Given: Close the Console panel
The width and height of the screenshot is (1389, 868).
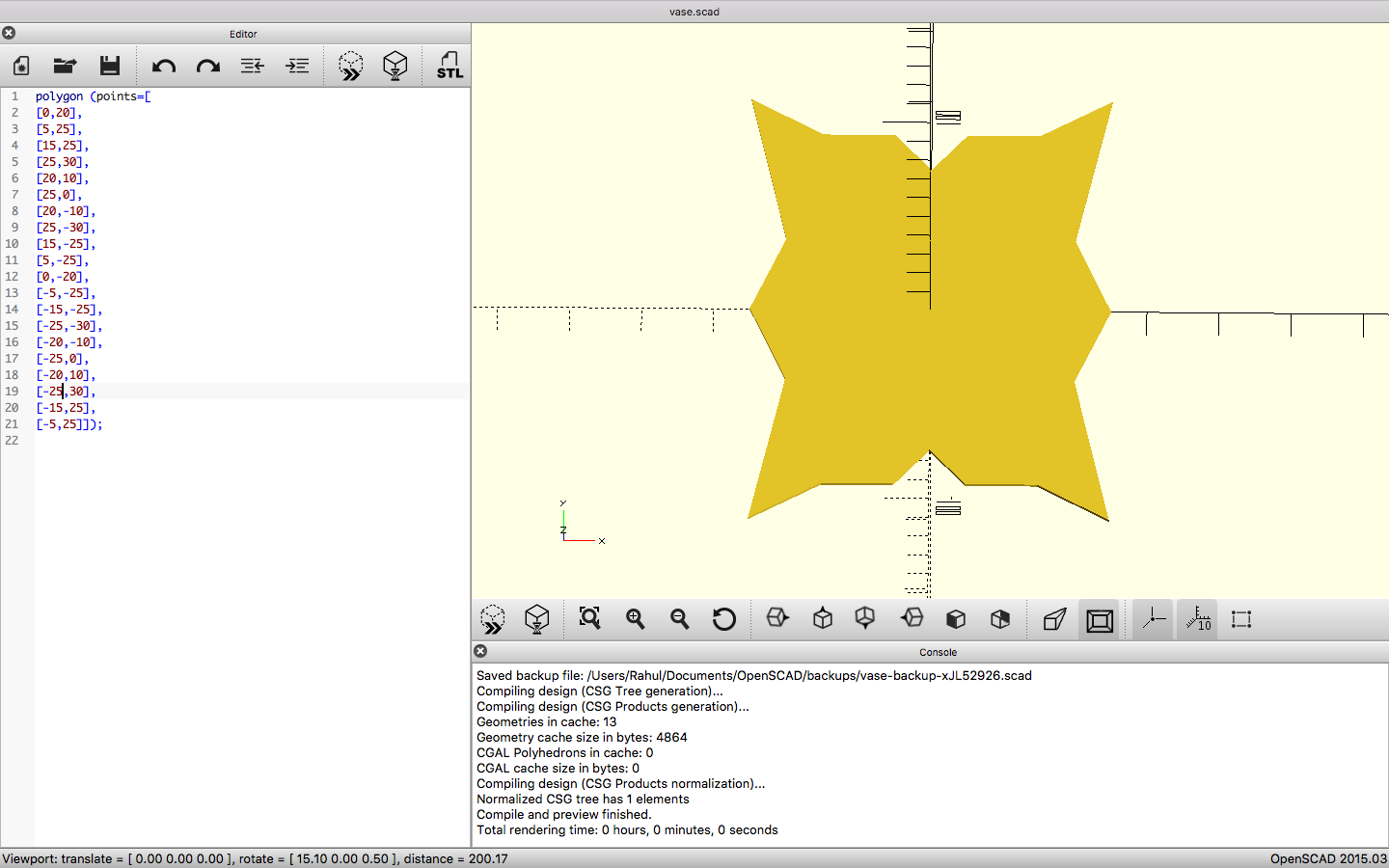Looking at the screenshot, I should (480, 651).
